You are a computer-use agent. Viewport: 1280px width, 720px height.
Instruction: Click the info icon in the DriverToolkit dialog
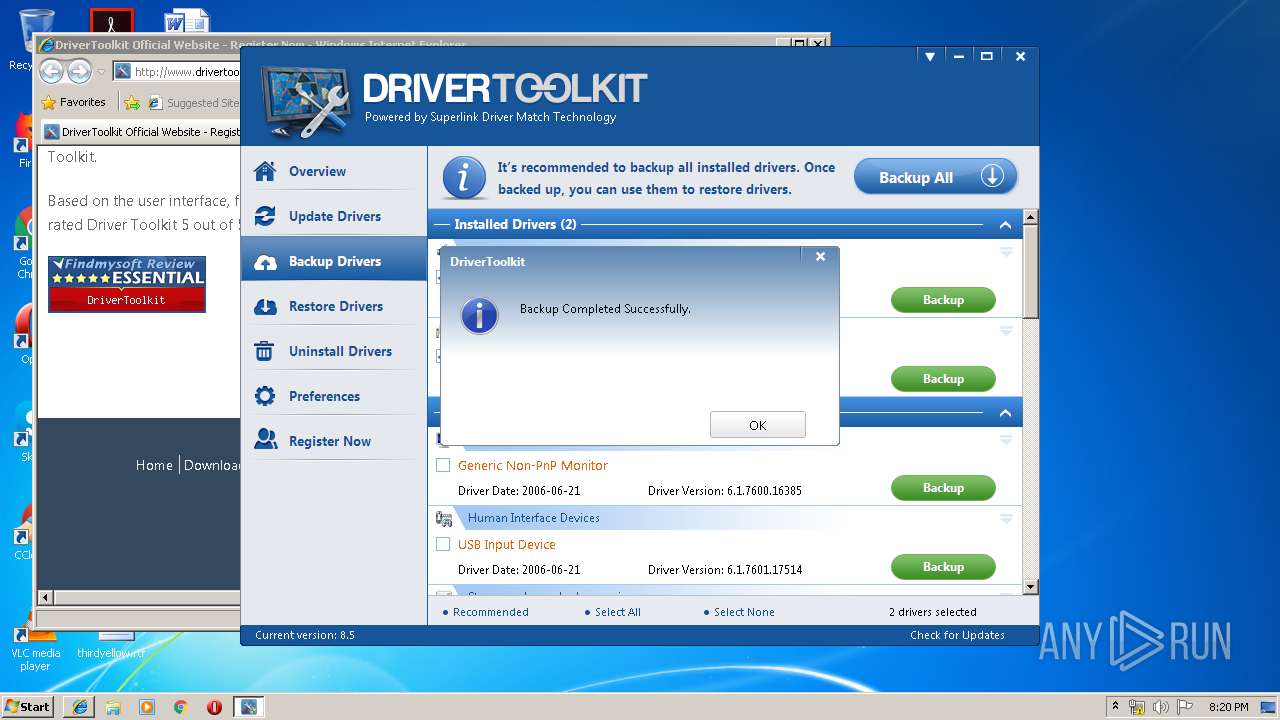click(479, 315)
